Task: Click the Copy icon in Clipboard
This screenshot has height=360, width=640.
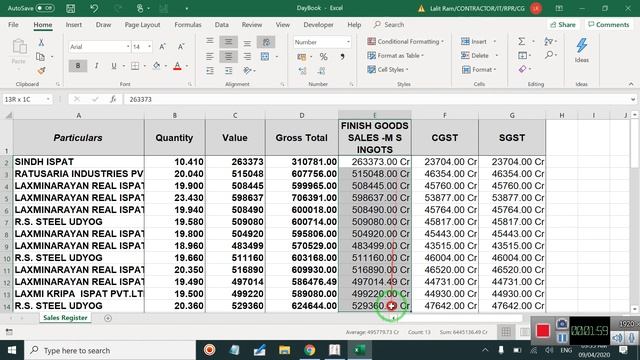Action: point(40,56)
